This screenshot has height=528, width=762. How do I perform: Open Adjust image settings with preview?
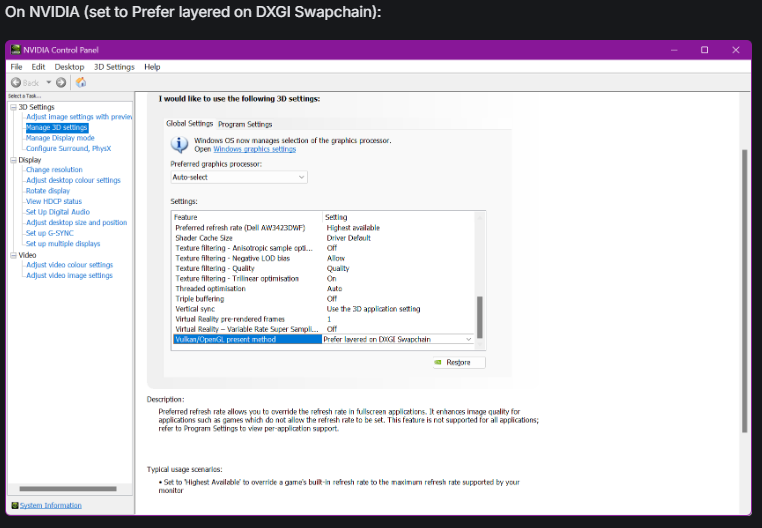79,117
